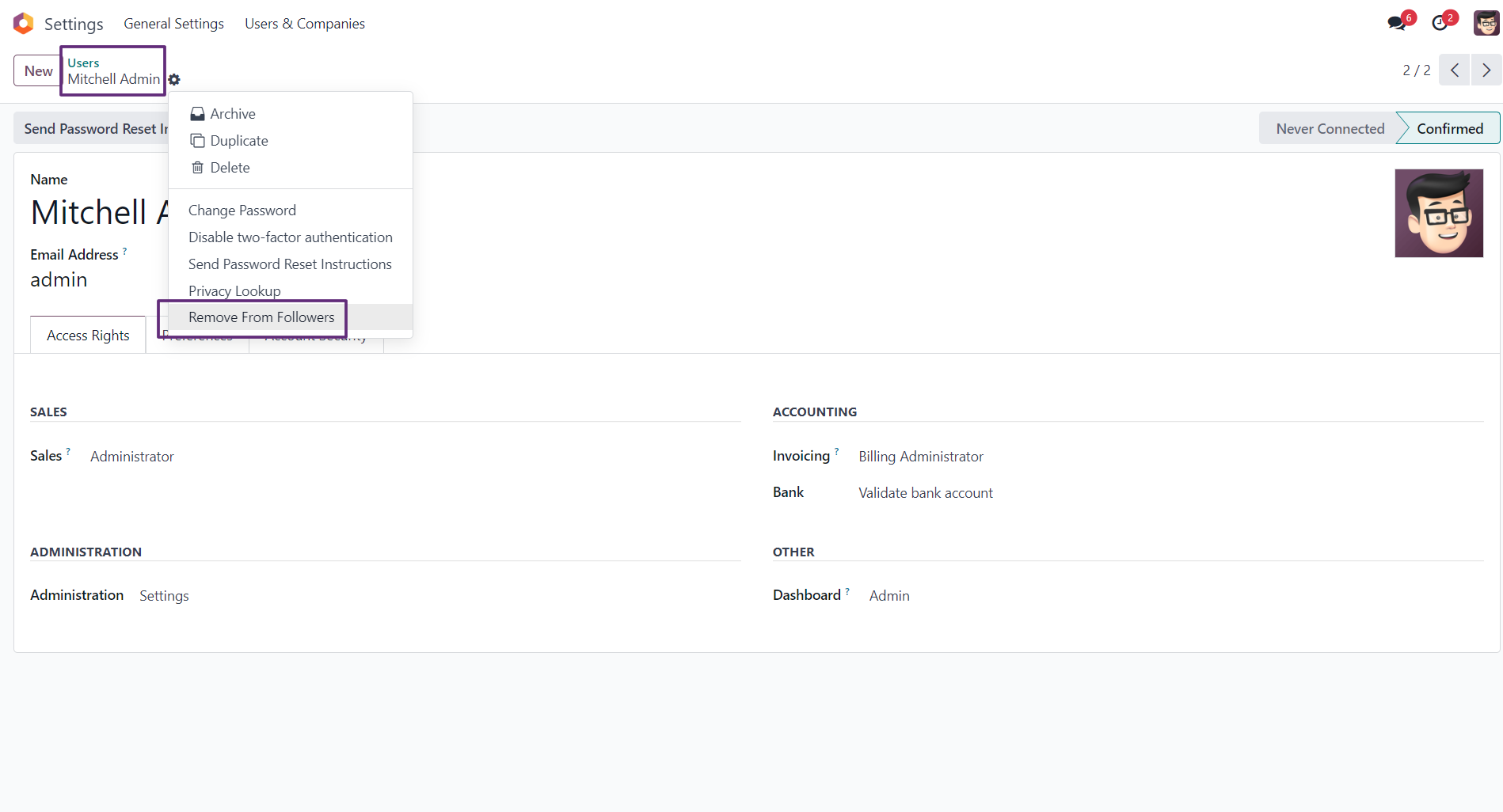
Task: Select Disable two-factor authentication
Action: pyautogui.click(x=291, y=237)
